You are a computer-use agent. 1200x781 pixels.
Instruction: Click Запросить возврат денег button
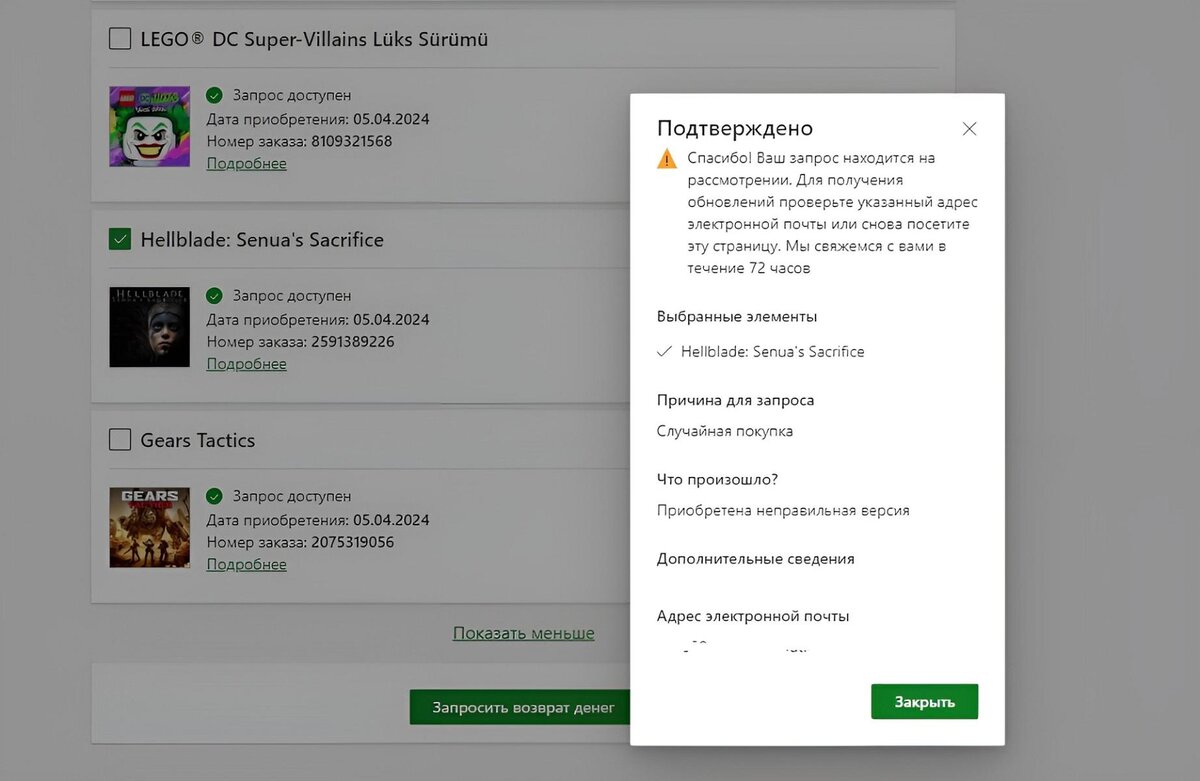(520, 707)
